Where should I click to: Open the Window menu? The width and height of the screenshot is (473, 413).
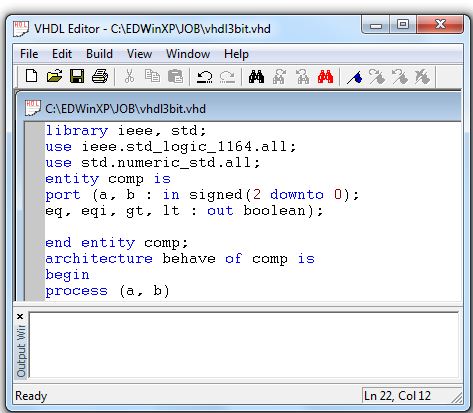point(188,54)
